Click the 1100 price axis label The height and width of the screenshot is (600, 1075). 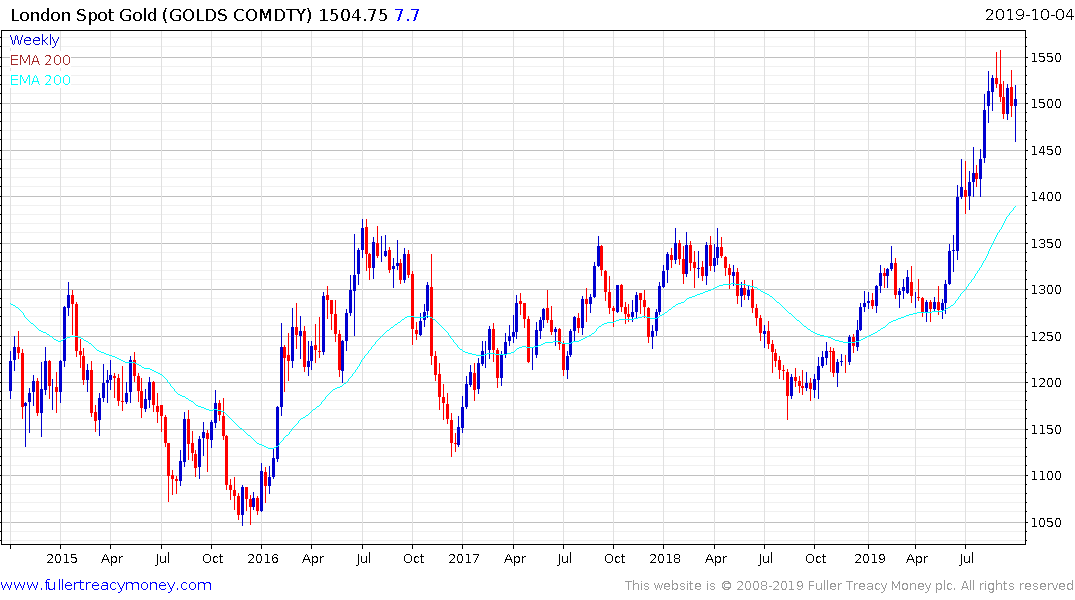tap(1046, 475)
